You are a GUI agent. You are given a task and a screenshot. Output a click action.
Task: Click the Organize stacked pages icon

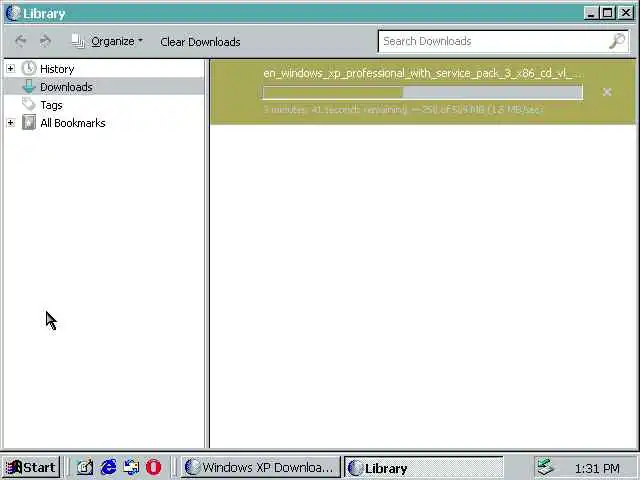[x=78, y=41]
